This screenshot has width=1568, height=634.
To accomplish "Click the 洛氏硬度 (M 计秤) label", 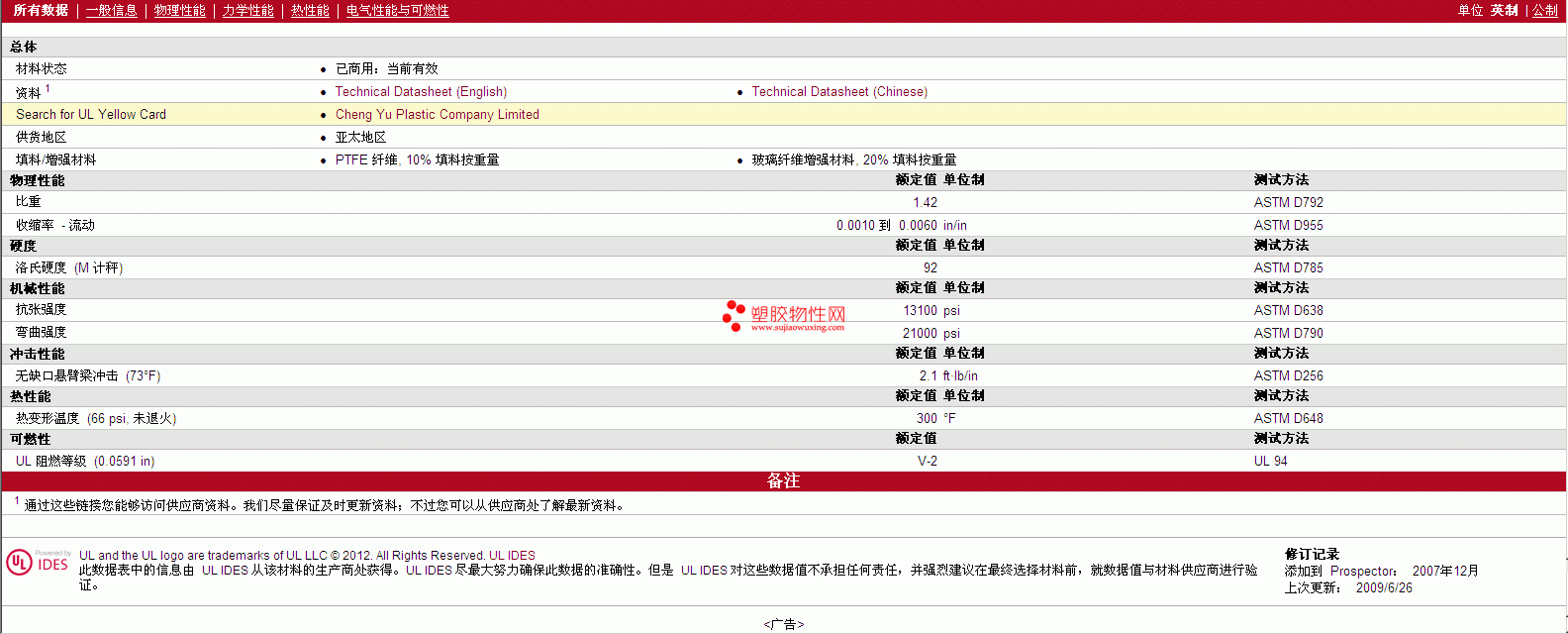I will [69, 267].
